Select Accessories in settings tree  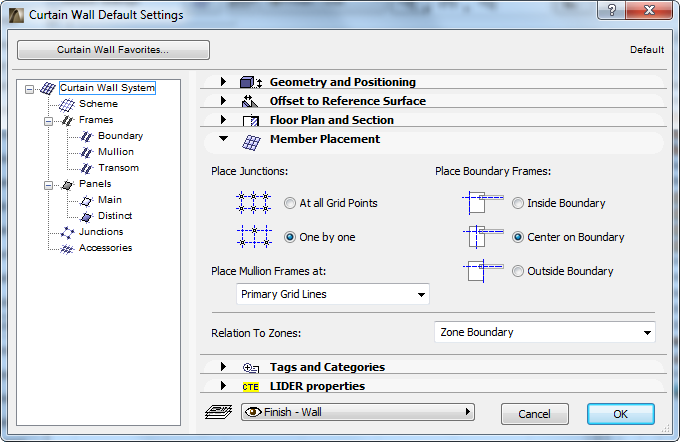tap(105, 248)
